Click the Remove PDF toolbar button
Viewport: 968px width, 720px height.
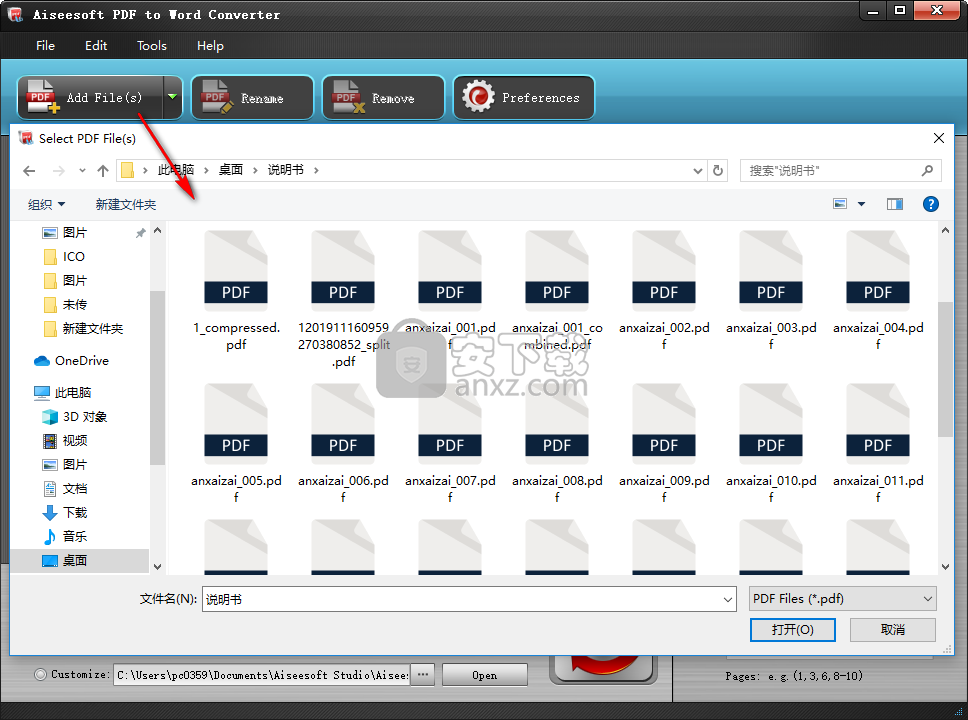(x=383, y=98)
